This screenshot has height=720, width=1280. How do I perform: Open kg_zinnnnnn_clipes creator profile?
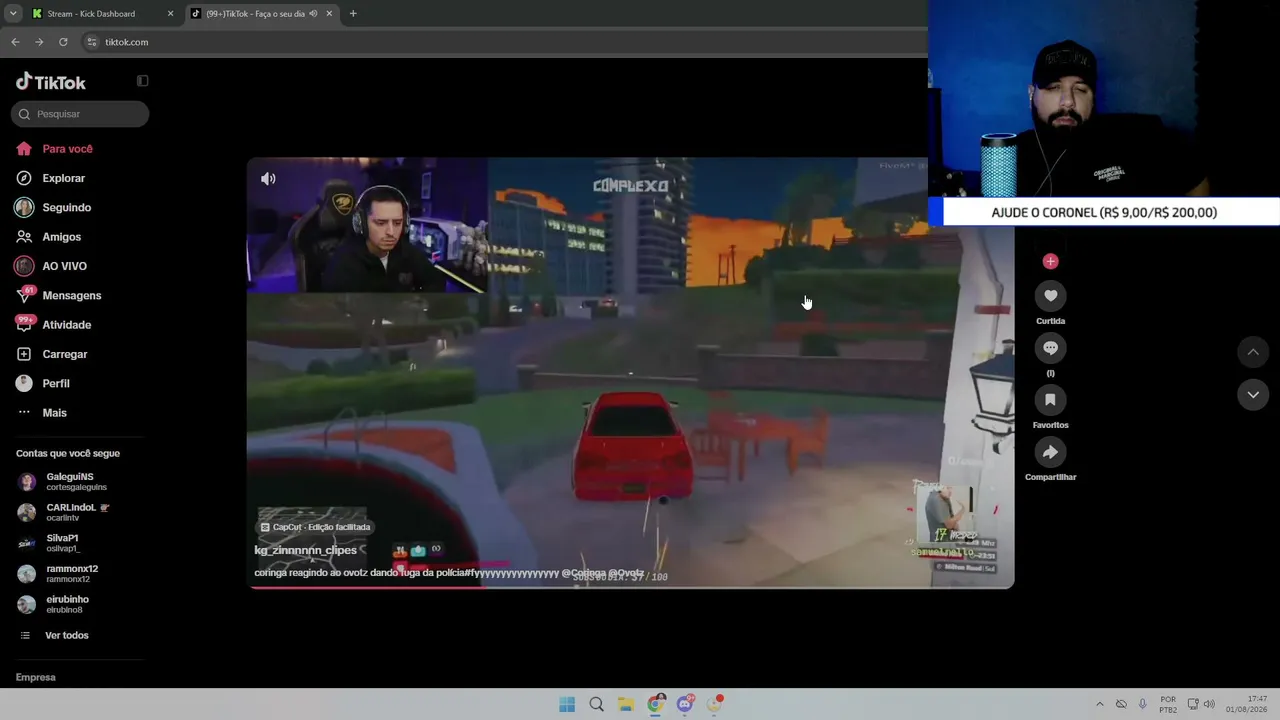click(305, 551)
